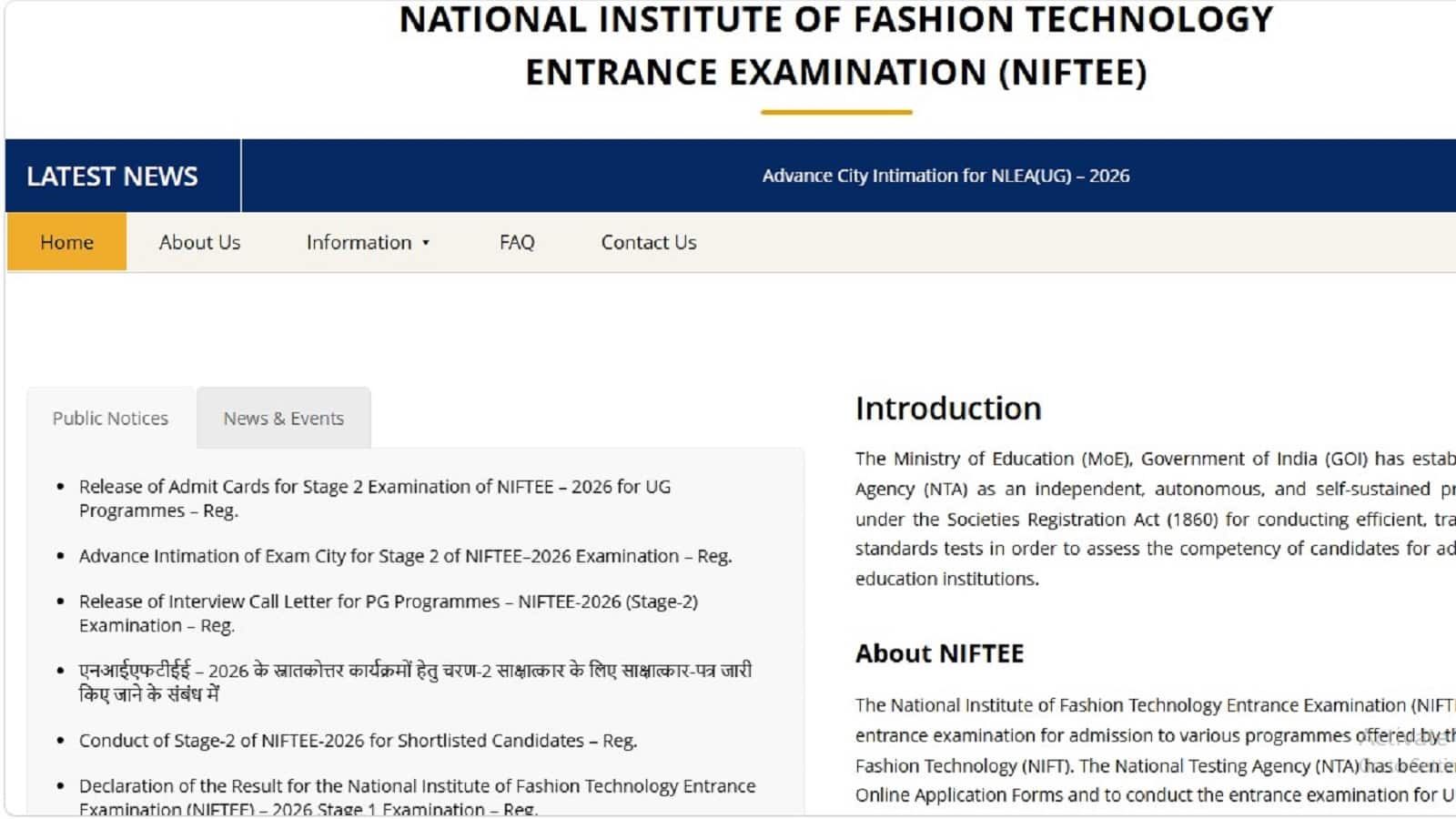Open the FAQ page
This screenshot has height=819, width=1456.
(517, 242)
